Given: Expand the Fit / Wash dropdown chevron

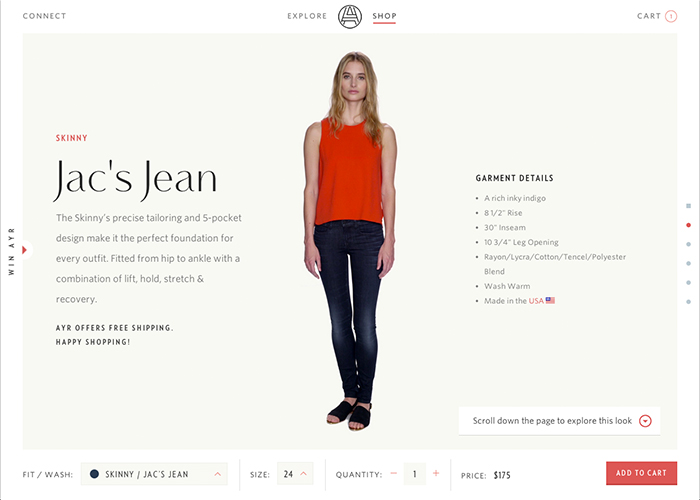Looking at the screenshot, I should (x=217, y=474).
